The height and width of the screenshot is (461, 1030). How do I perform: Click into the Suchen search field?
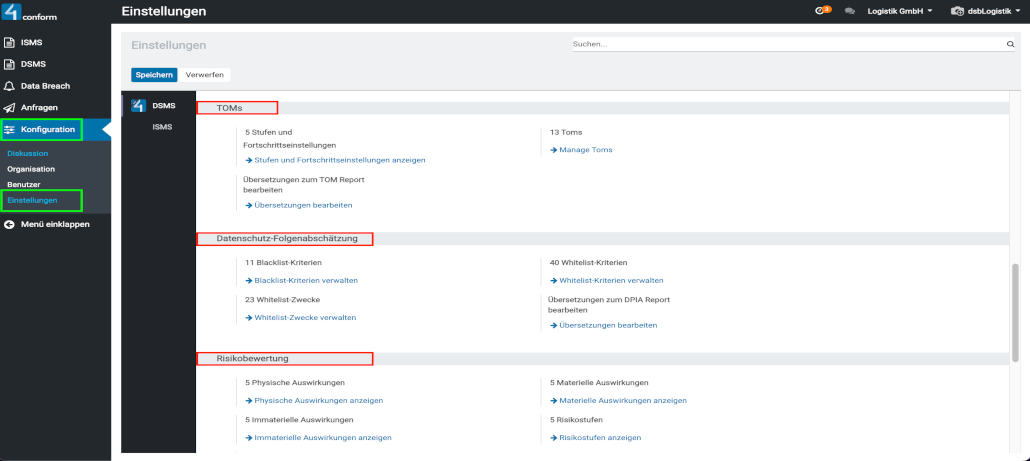(785, 45)
